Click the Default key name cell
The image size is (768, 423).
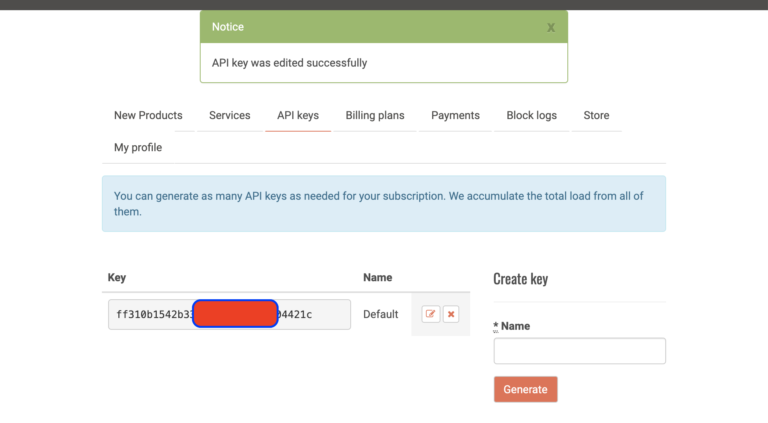click(x=380, y=314)
